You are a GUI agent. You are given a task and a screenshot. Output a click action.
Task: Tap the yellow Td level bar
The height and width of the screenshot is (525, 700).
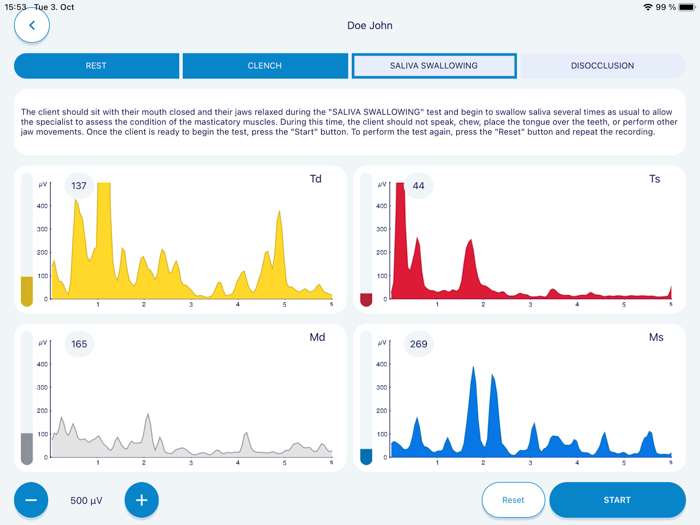pos(27,240)
